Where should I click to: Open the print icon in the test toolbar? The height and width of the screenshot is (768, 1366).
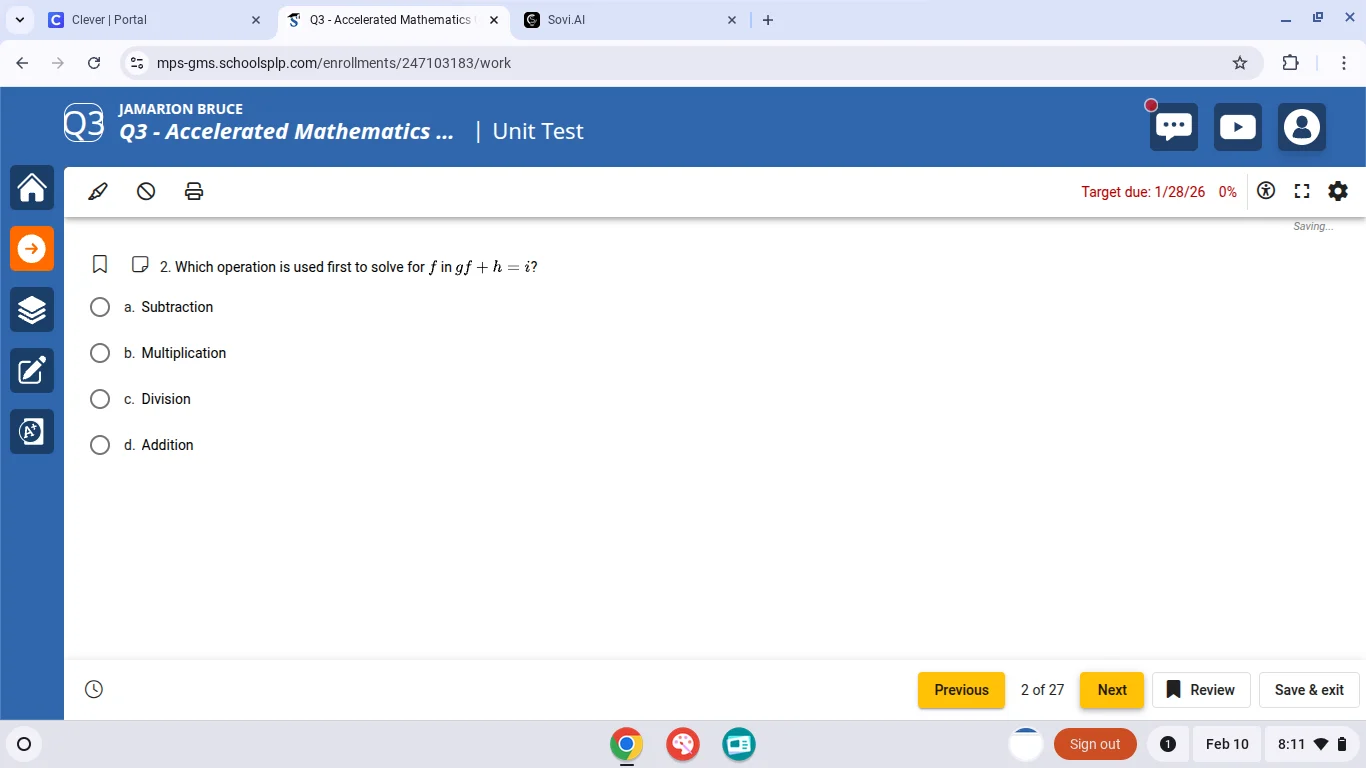(193, 191)
